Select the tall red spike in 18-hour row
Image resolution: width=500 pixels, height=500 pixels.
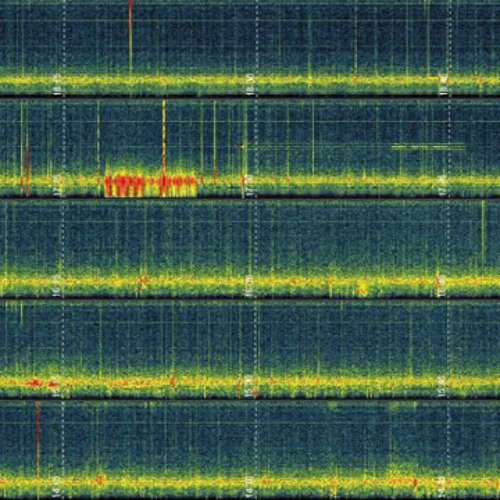[x=130, y=37]
